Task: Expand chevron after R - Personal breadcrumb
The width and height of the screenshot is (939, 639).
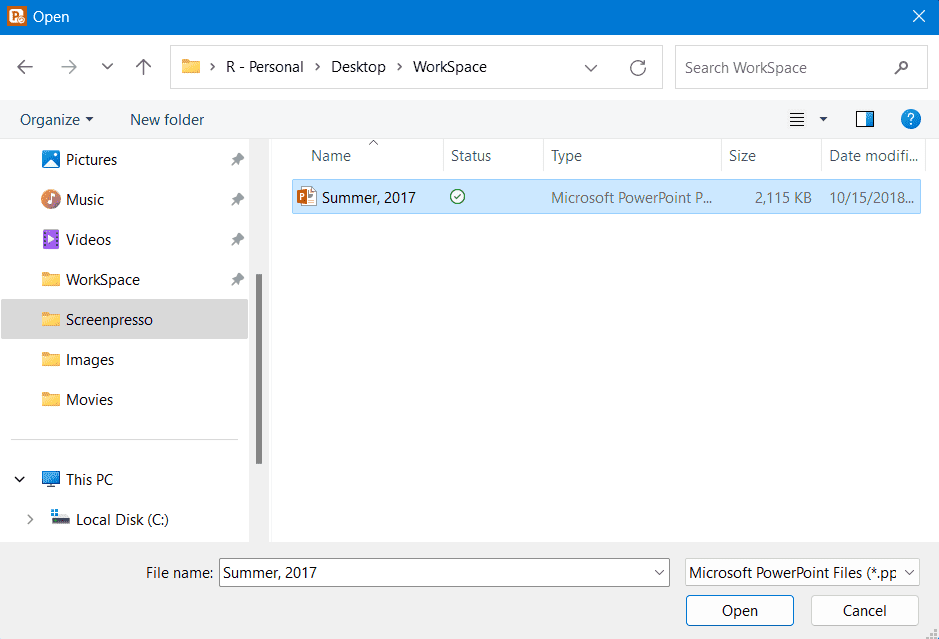Action: click(x=317, y=67)
